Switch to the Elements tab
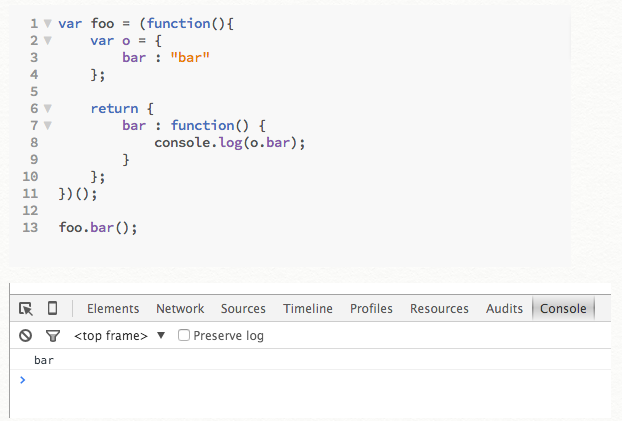Image resolution: width=622 pixels, height=421 pixels. click(113, 308)
